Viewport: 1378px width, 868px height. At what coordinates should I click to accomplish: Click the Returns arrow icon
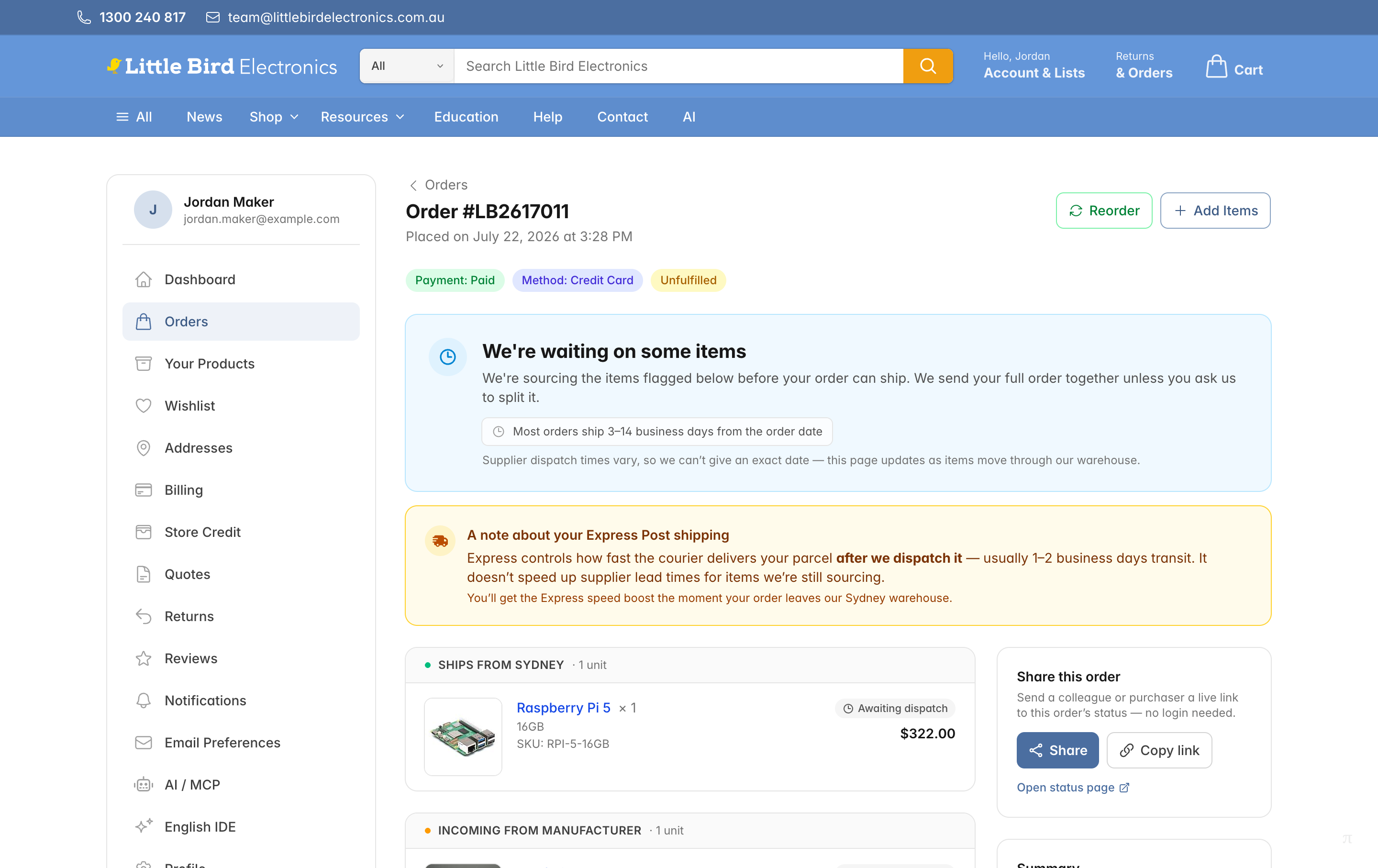click(144, 616)
